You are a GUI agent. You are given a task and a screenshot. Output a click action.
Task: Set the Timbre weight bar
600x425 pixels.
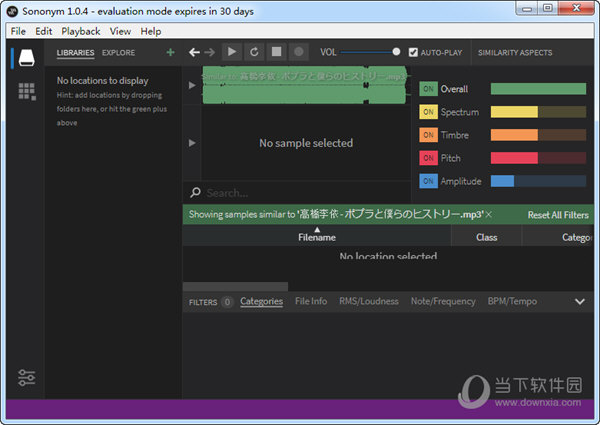pos(538,135)
